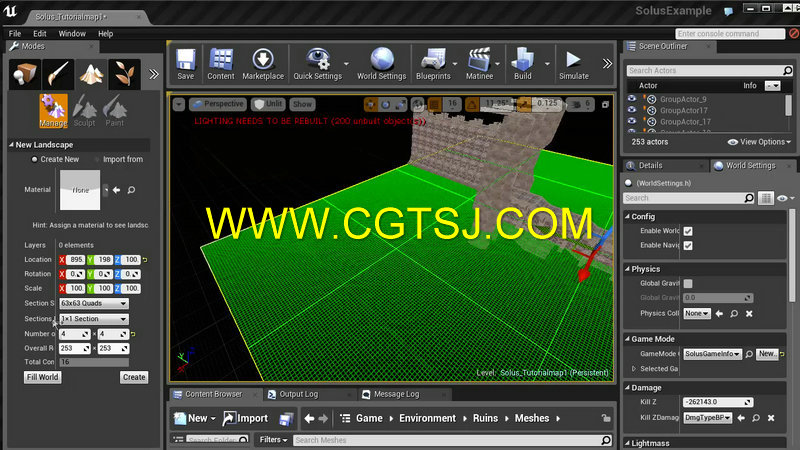Open the Material picker dropdown arrow
This screenshot has height=450, width=800.
[106, 190]
